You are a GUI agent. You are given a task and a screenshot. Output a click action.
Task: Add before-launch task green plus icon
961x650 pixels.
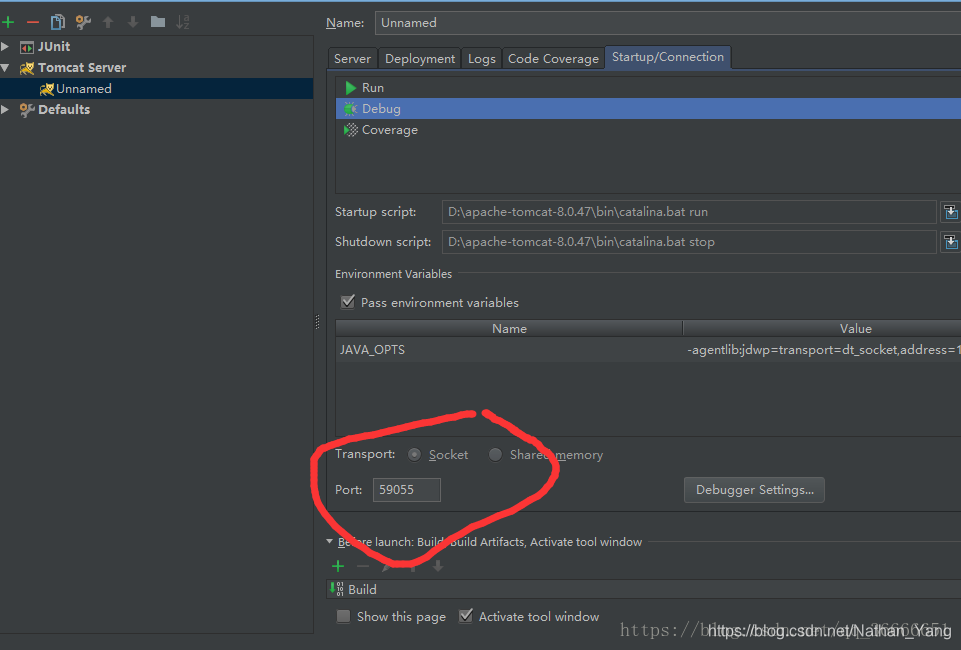pyautogui.click(x=338, y=566)
